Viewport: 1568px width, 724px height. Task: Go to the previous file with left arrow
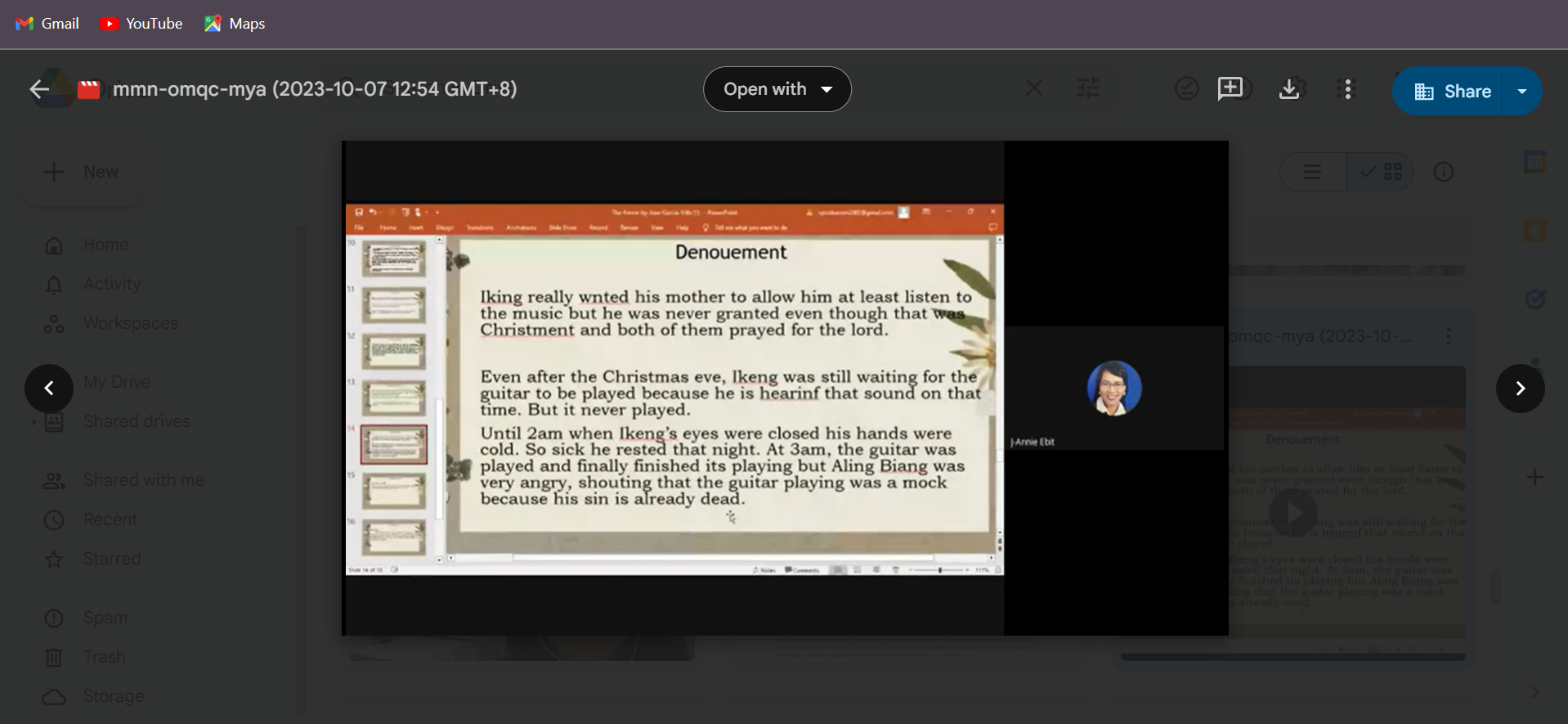tap(49, 389)
